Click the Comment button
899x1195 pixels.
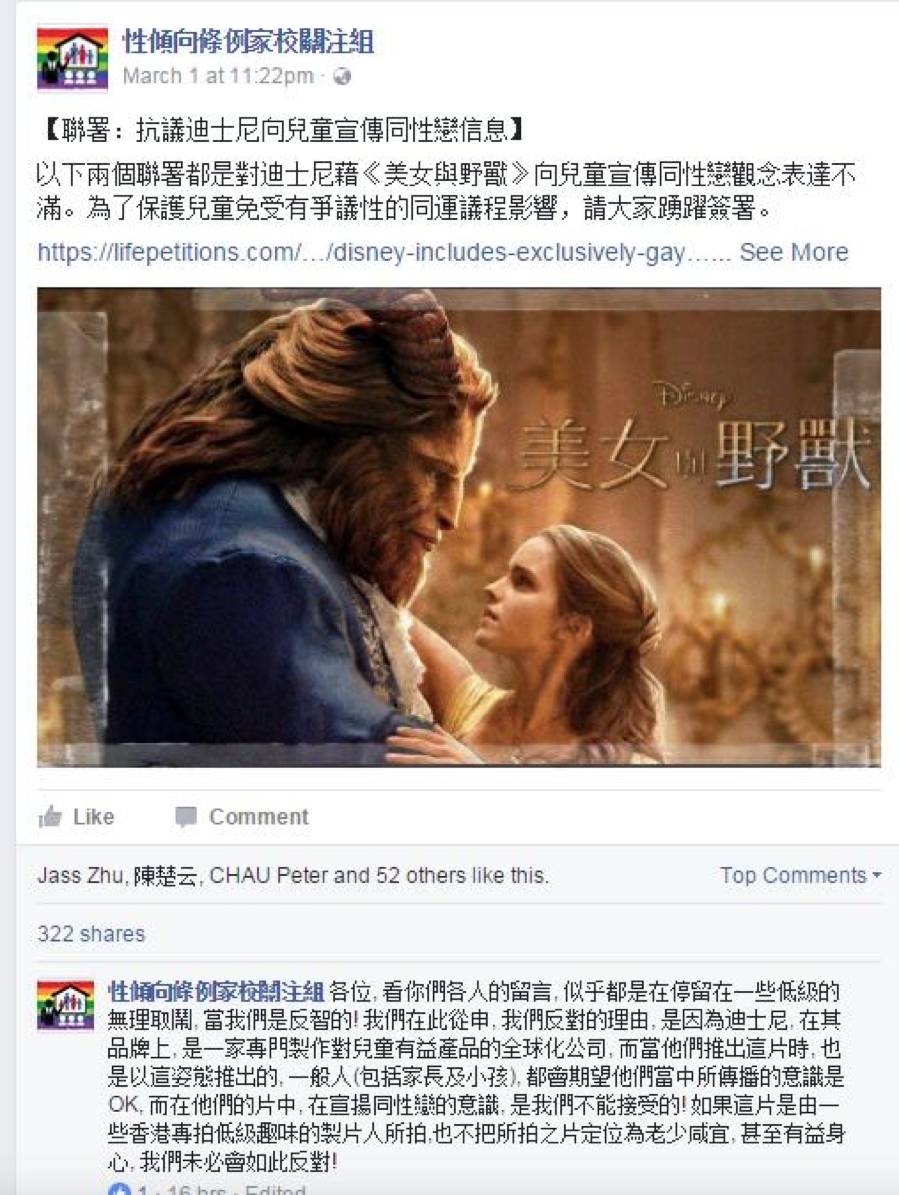click(242, 817)
